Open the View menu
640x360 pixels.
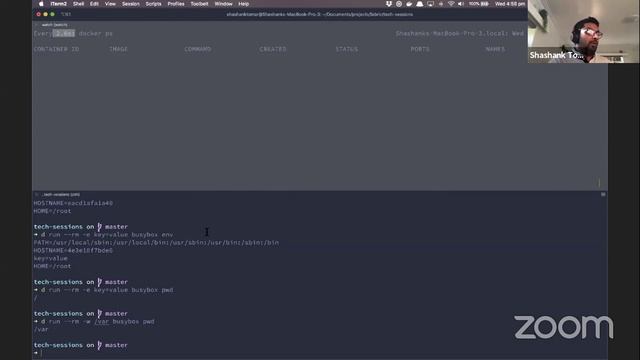(110, 4)
